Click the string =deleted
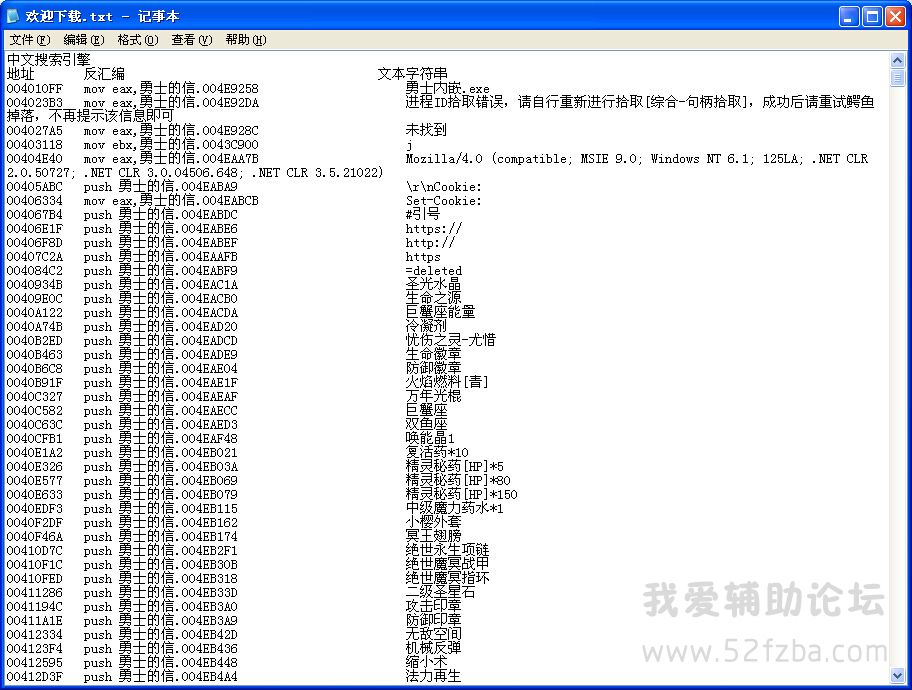 pyautogui.click(x=433, y=271)
